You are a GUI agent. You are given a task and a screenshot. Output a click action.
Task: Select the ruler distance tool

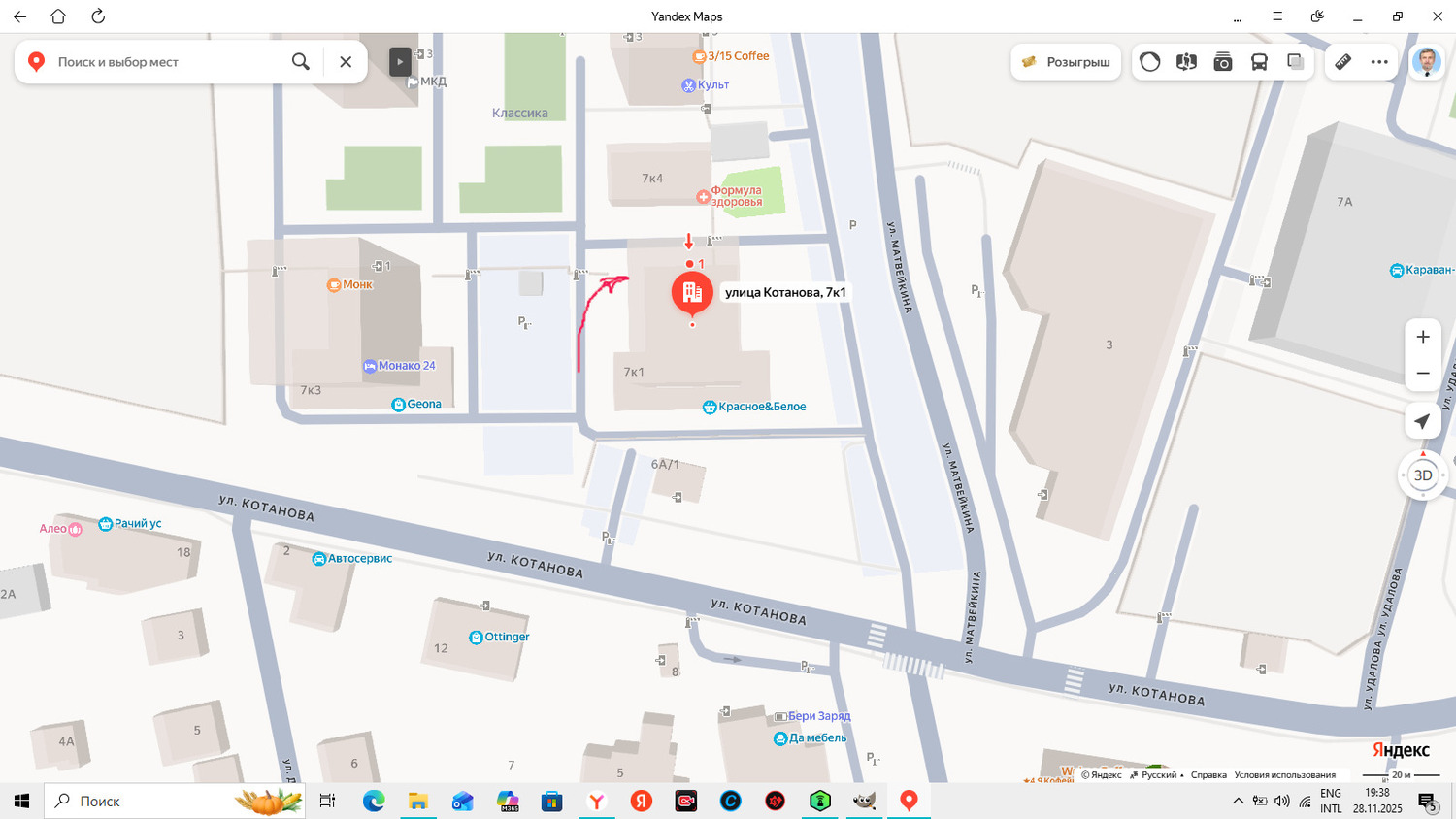pos(1343,62)
